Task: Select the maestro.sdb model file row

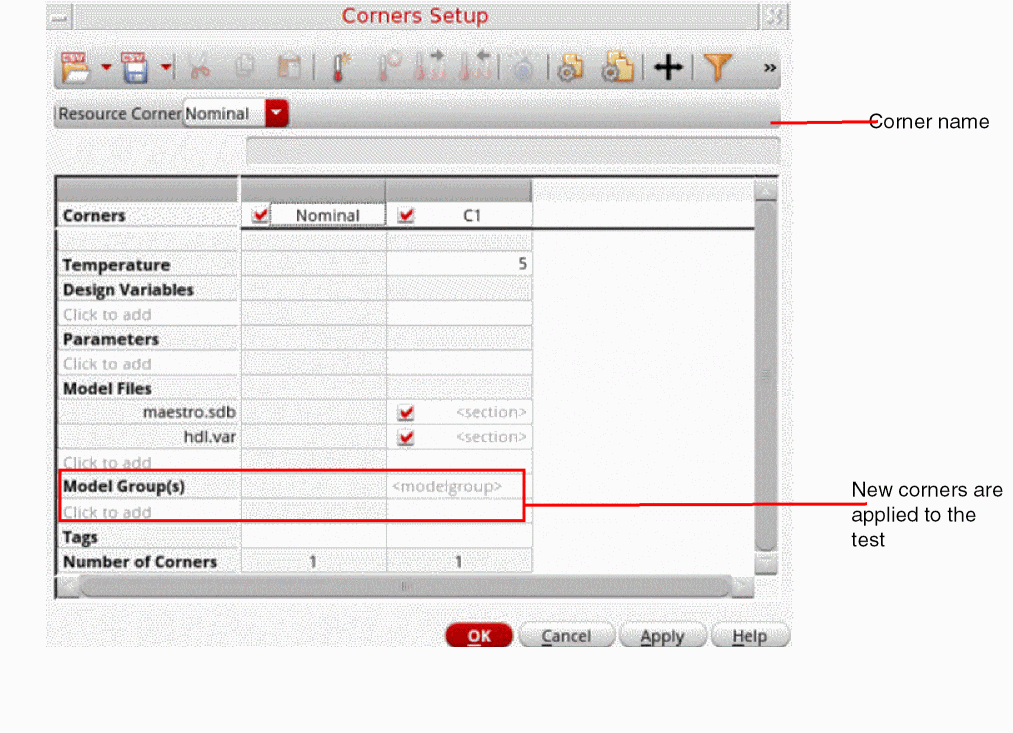Action: [x=189, y=412]
